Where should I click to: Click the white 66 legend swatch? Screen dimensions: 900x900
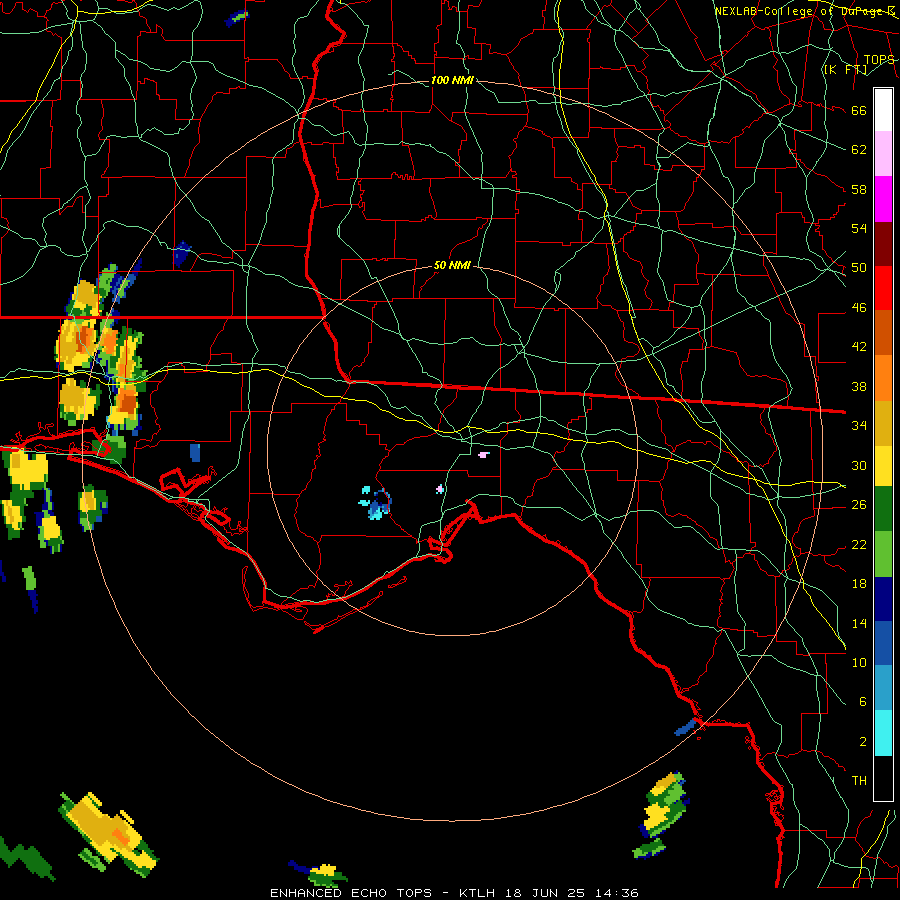click(883, 110)
